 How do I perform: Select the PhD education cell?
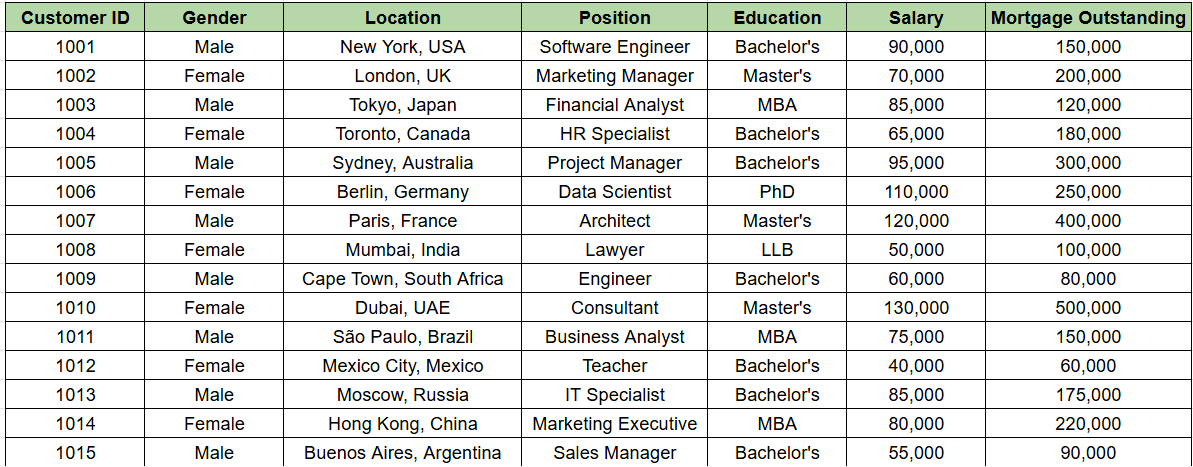777,192
